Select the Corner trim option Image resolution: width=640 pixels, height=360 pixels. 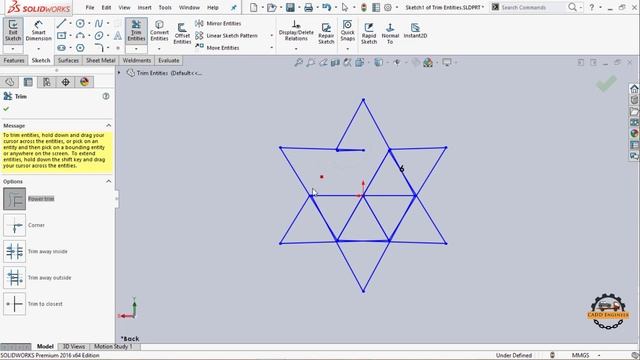click(x=15, y=225)
